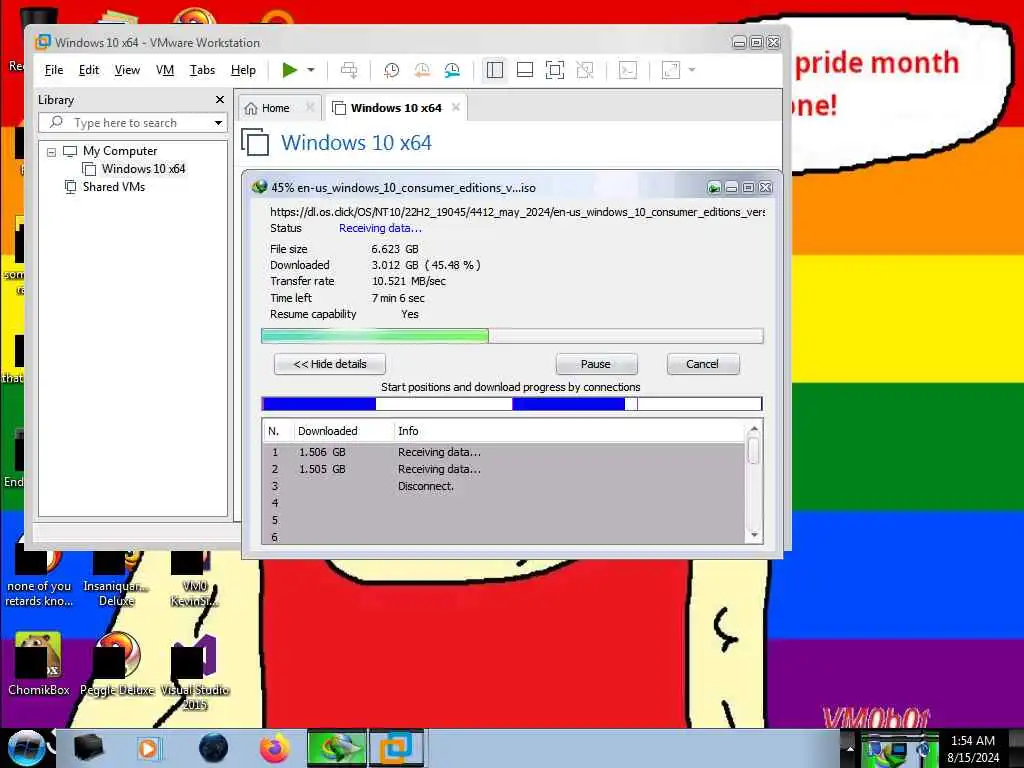Click the Info column header

[x=408, y=431]
